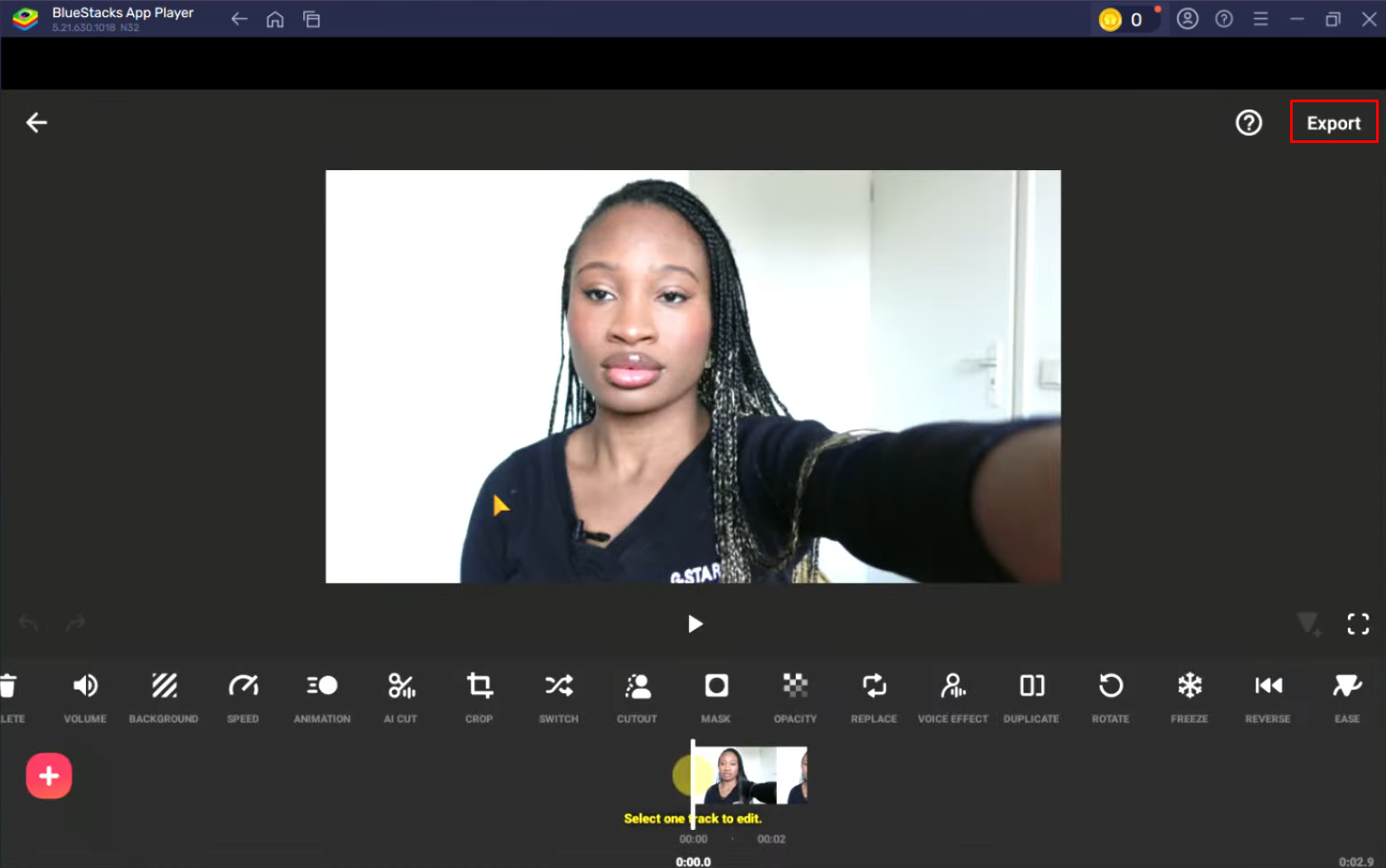This screenshot has height=868, width=1386.
Task: Open the Volume tool
Action: [x=85, y=697]
